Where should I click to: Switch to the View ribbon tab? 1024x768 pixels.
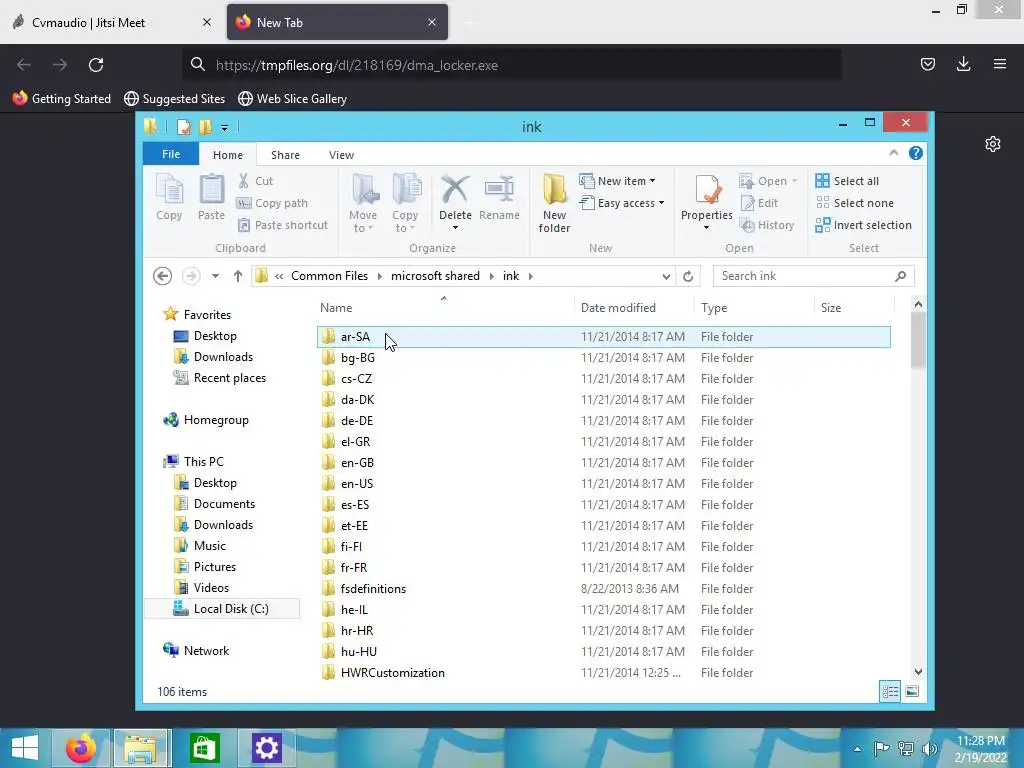point(342,155)
